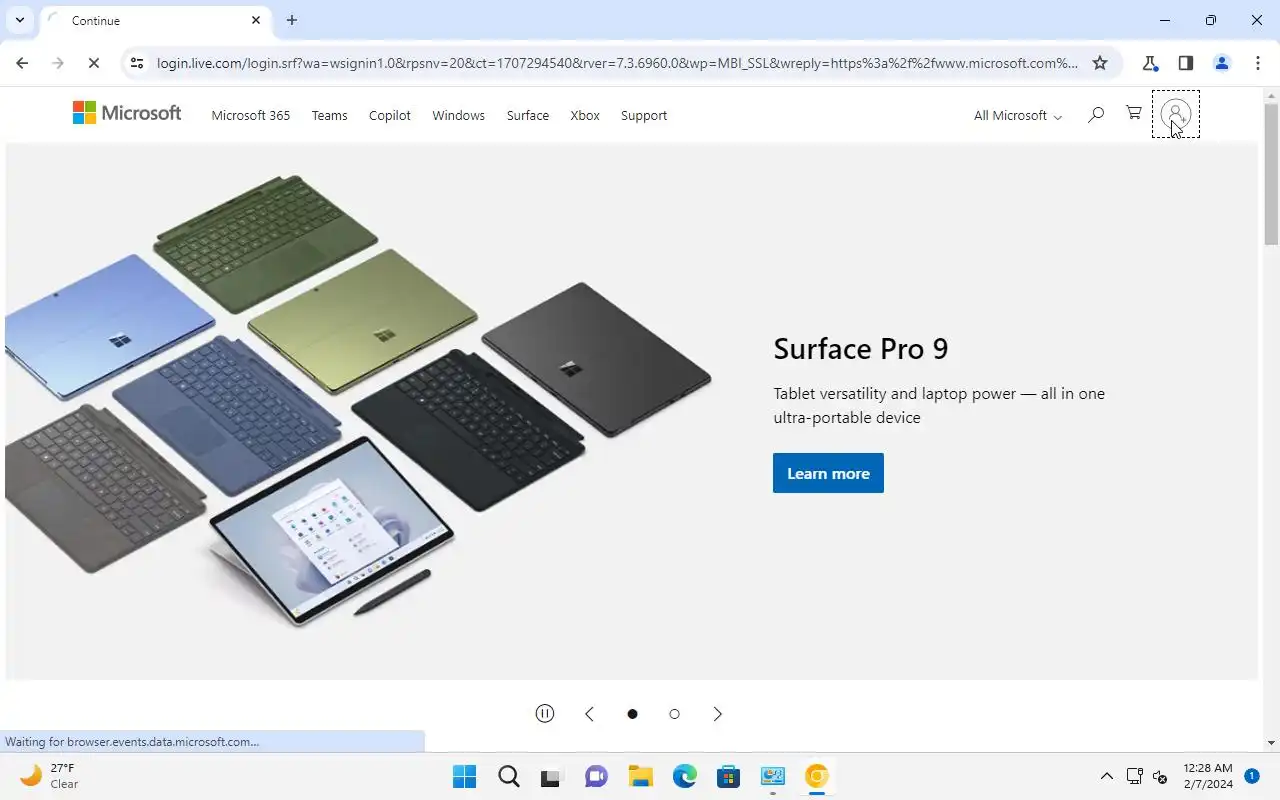Screen dimensions: 1280x800
Task: Click the browser forward arrow
Action: tap(58, 63)
